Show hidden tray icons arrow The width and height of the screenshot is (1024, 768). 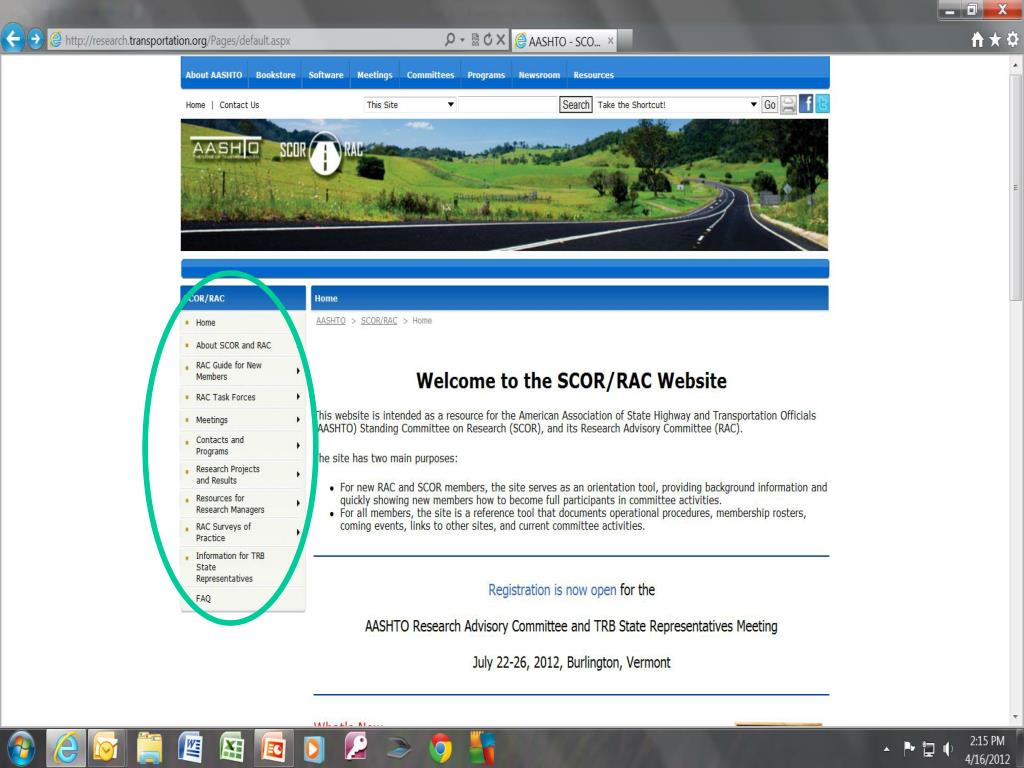click(x=886, y=749)
